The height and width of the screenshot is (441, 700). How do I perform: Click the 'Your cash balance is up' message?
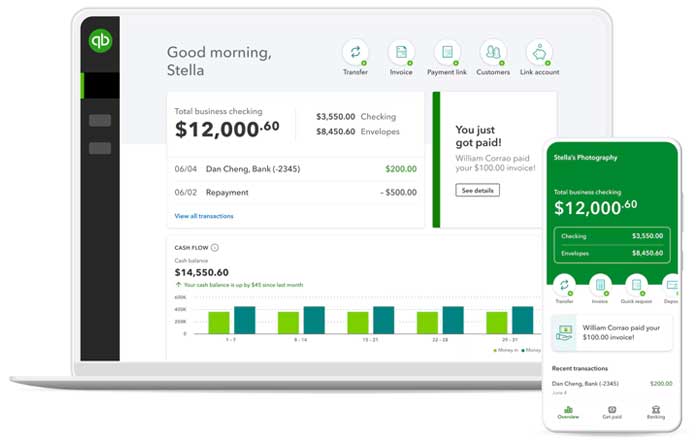tap(243, 285)
